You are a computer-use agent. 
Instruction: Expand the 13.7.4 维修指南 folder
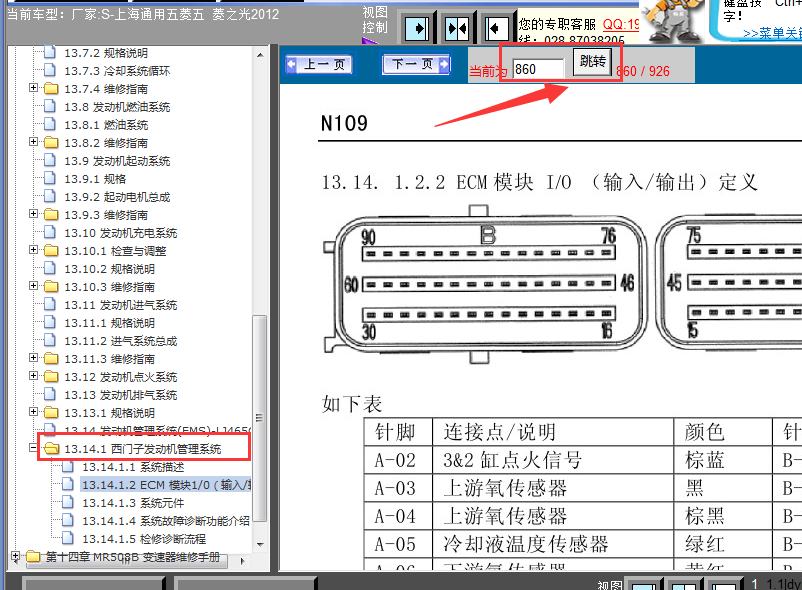tap(34, 88)
